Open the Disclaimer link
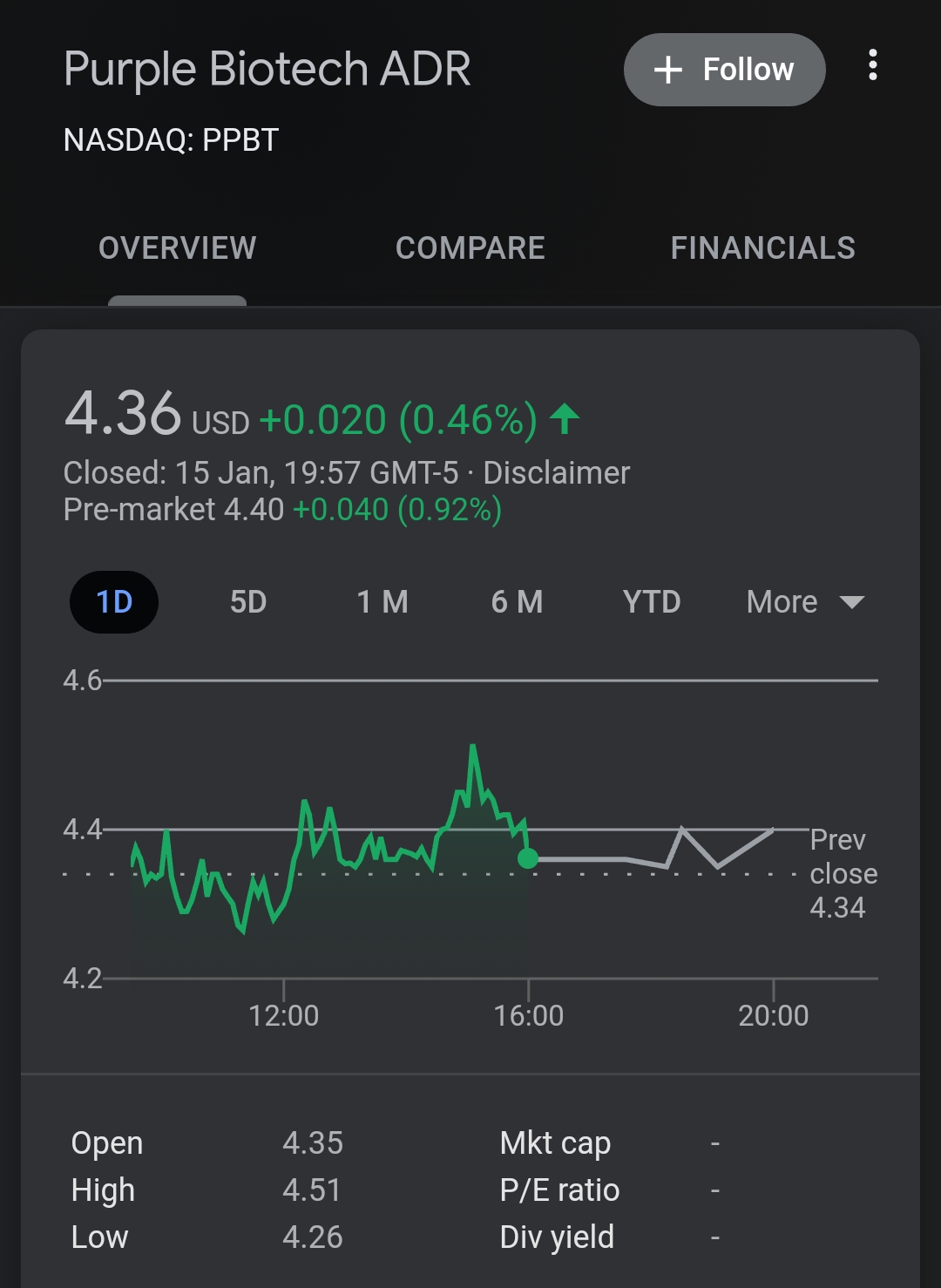Image resolution: width=941 pixels, height=1288 pixels. click(x=556, y=473)
